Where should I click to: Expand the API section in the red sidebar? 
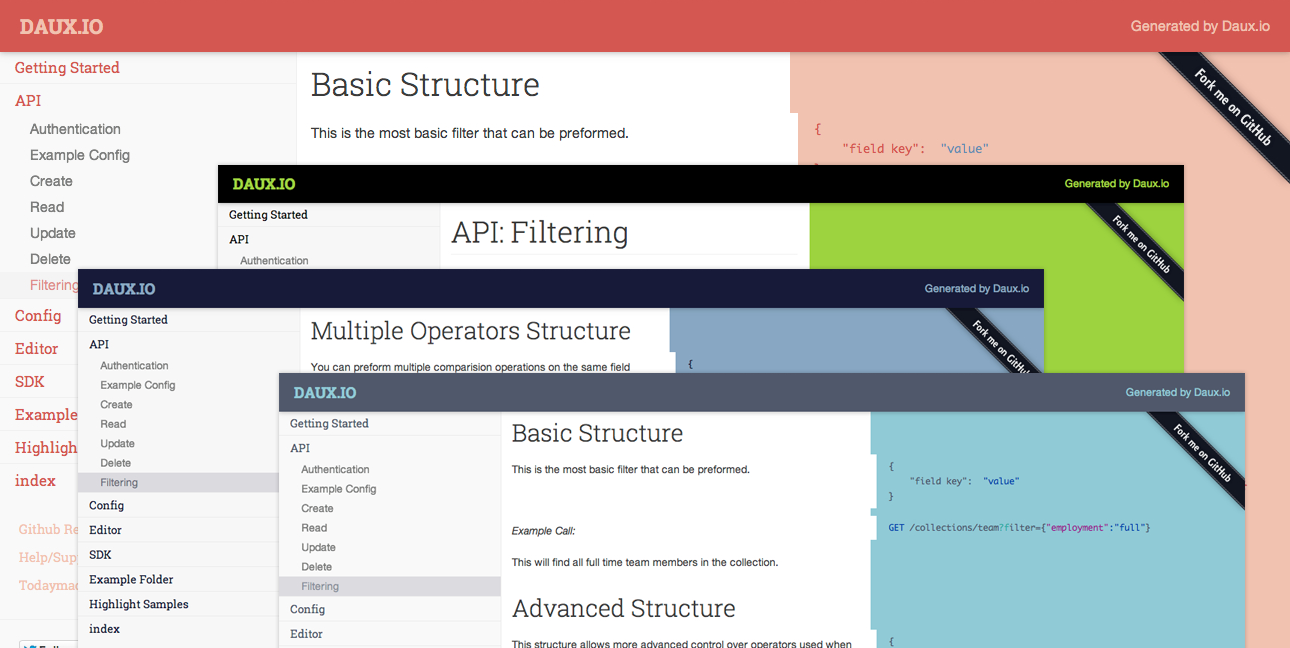(28, 101)
